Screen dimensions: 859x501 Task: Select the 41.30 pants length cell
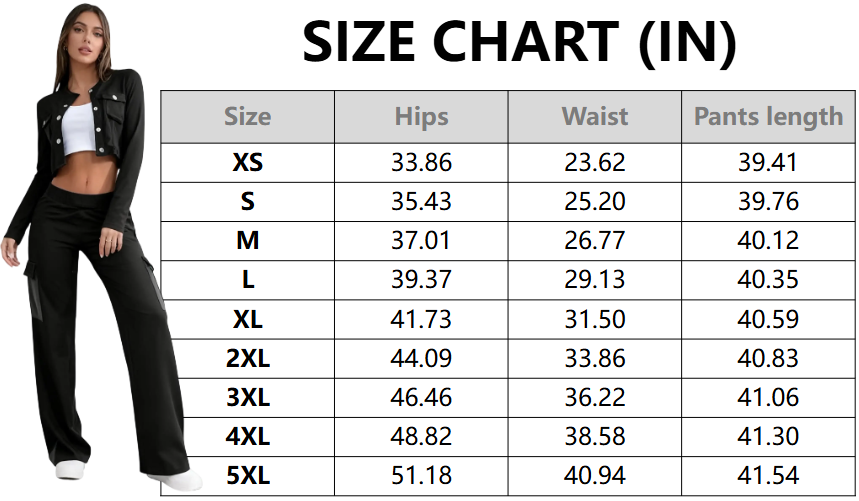pos(768,436)
